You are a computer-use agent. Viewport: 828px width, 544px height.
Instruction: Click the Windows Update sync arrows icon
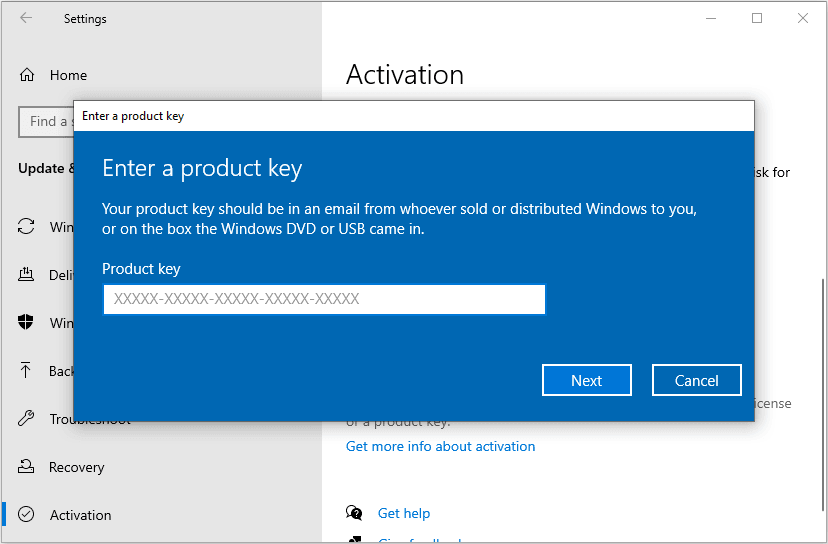click(27, 227)
